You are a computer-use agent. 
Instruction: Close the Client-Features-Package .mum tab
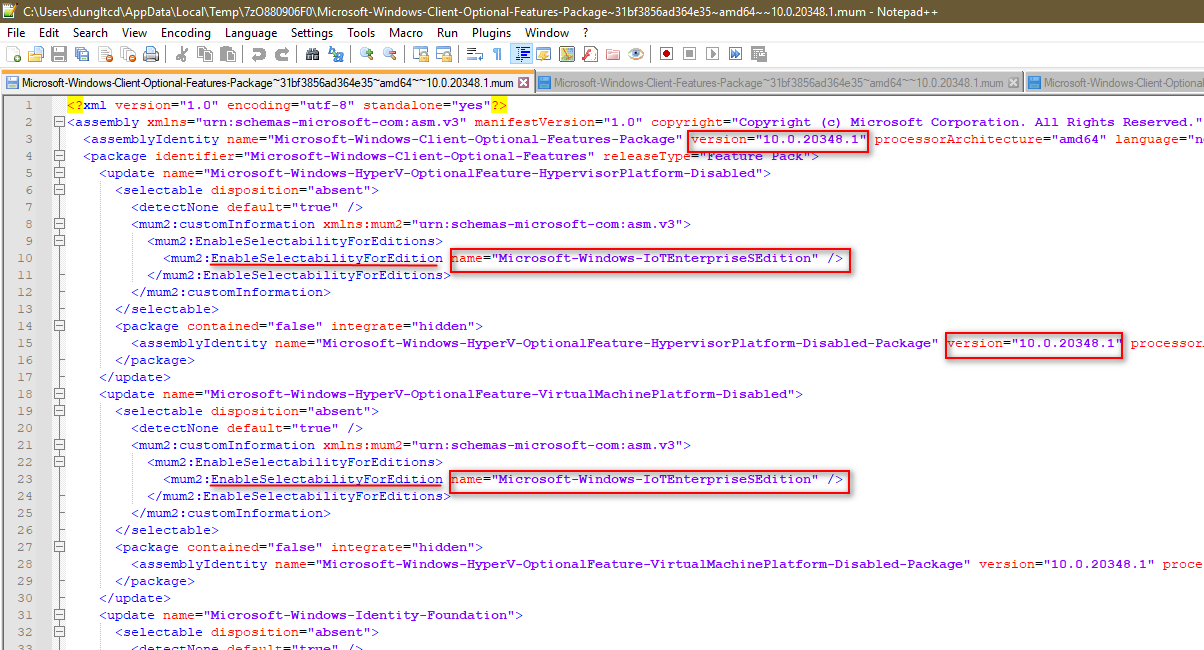point(1014,83)
